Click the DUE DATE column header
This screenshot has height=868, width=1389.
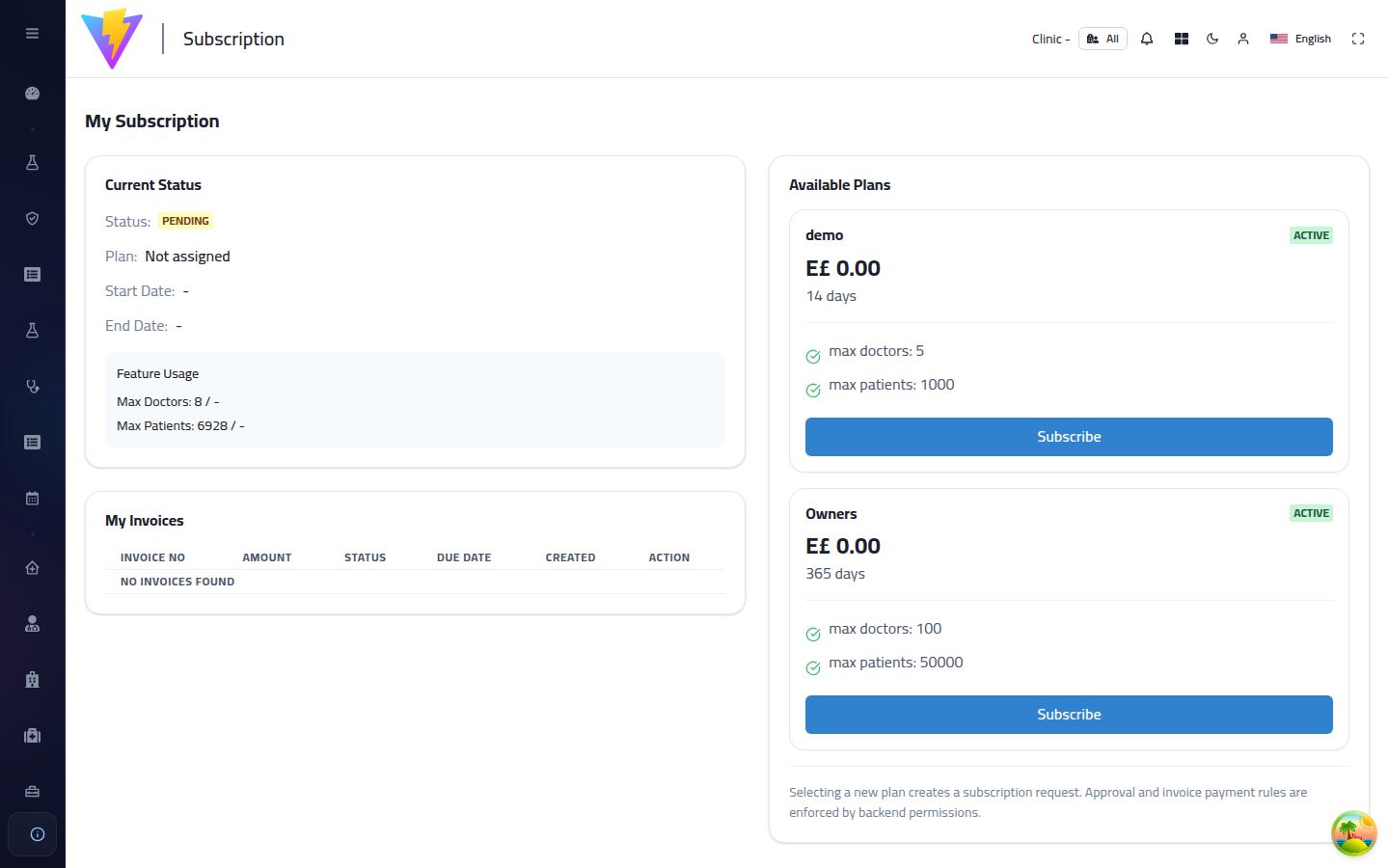[464, 557]
